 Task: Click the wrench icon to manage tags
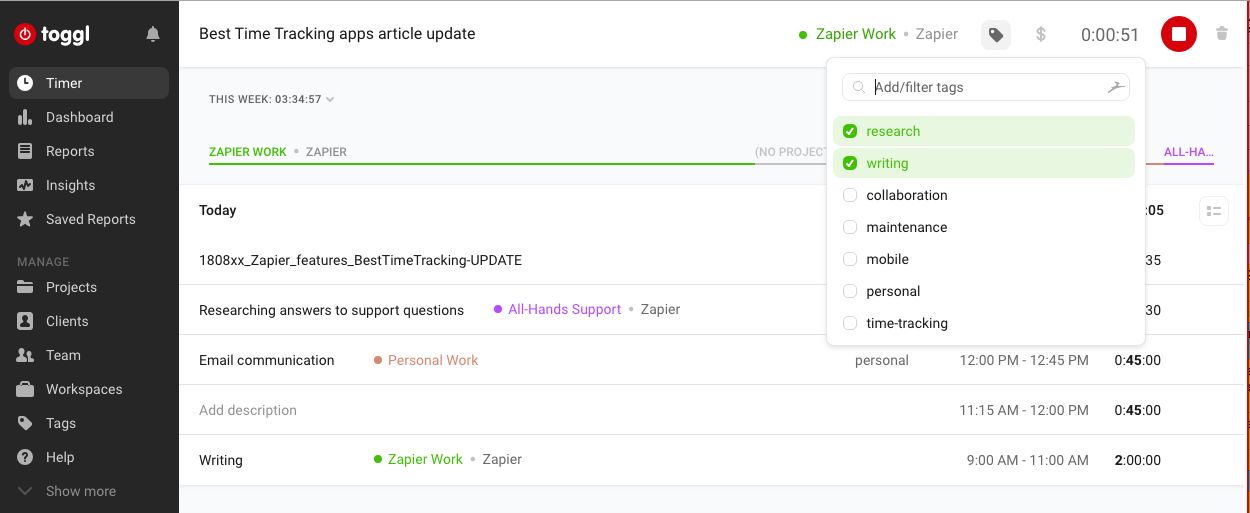pyautogui.click(x=1116, y=88)
